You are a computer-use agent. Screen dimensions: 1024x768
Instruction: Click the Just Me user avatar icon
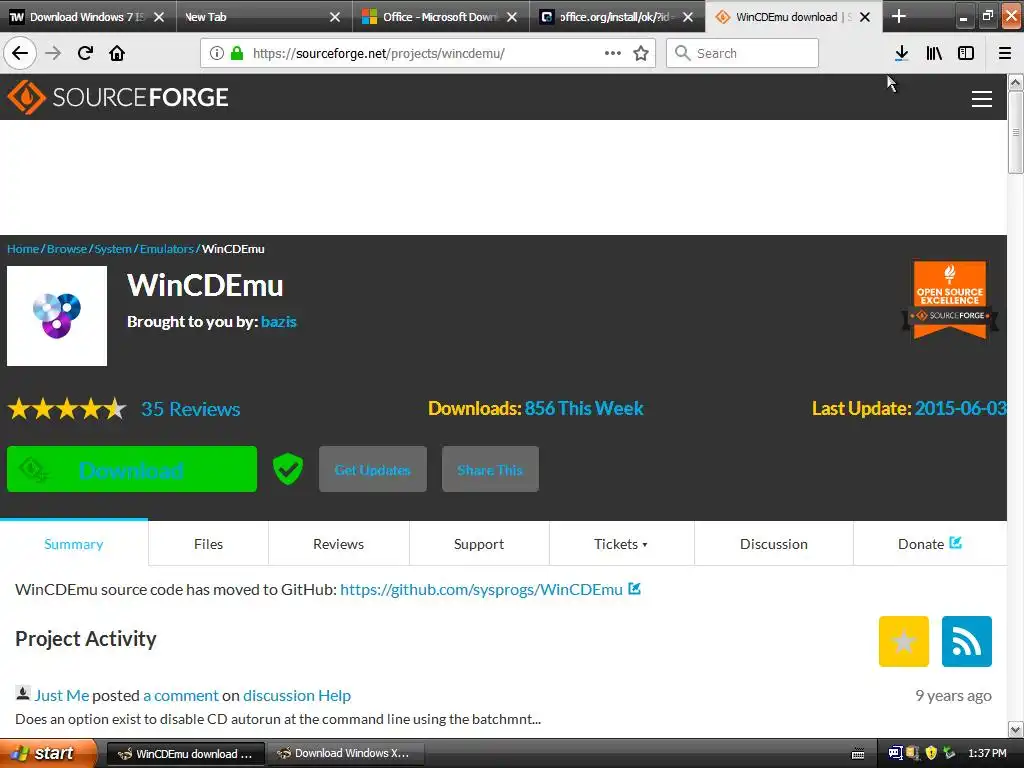(22, 693)
